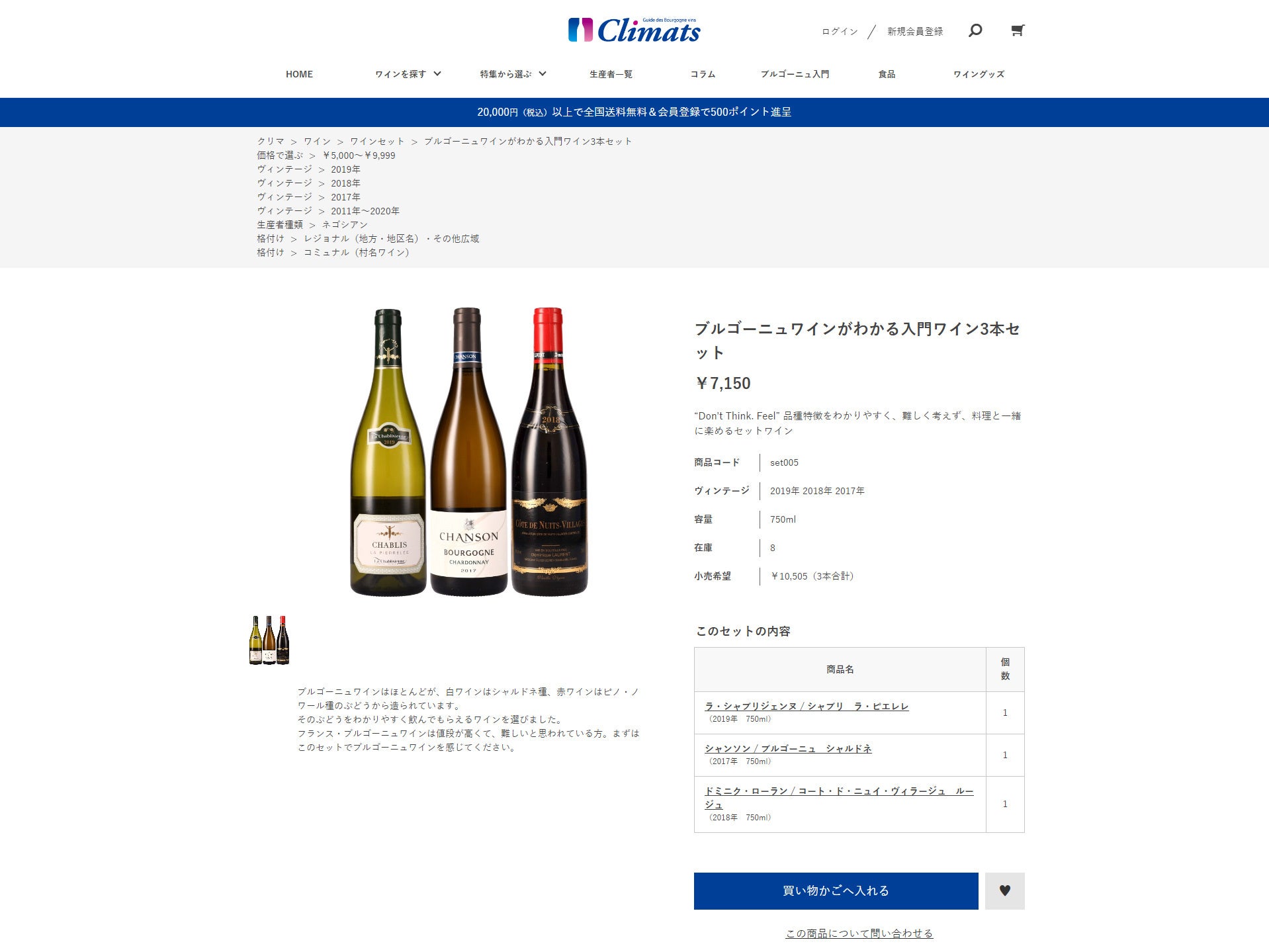Open the shopping cart icon

tap(1018, 30)
